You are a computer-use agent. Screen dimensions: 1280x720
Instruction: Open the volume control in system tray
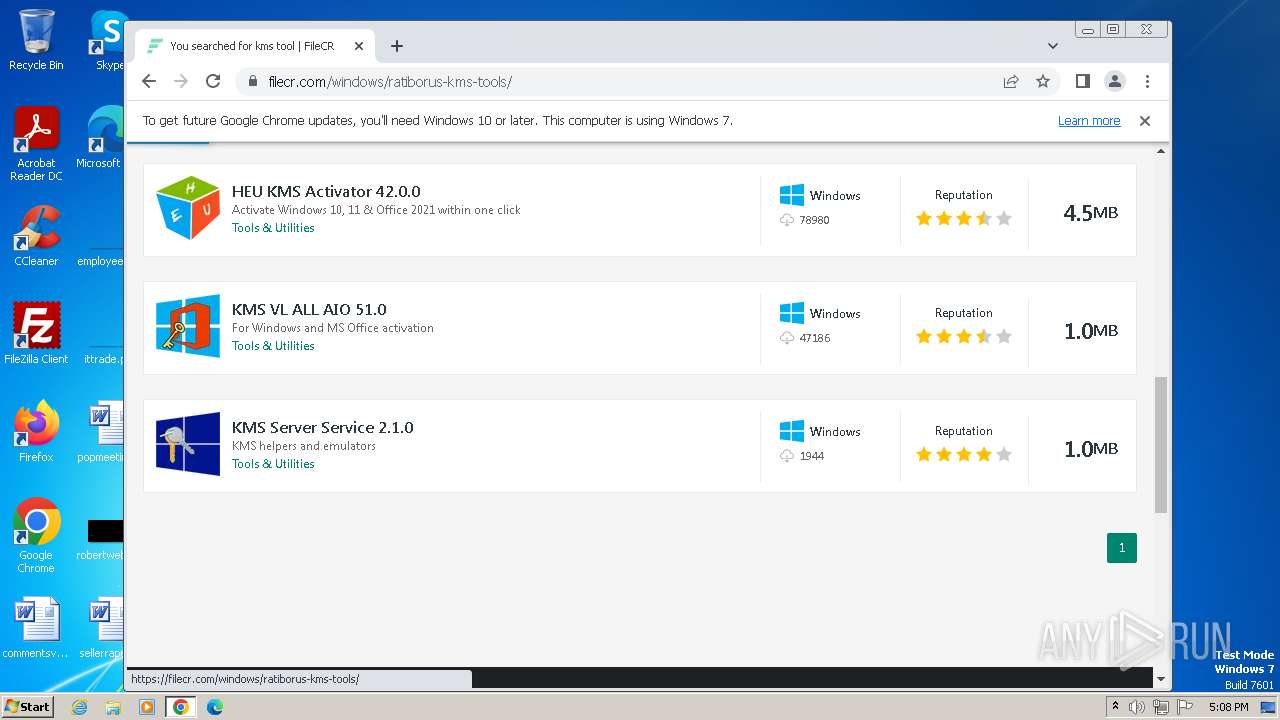pos(1137,707)
